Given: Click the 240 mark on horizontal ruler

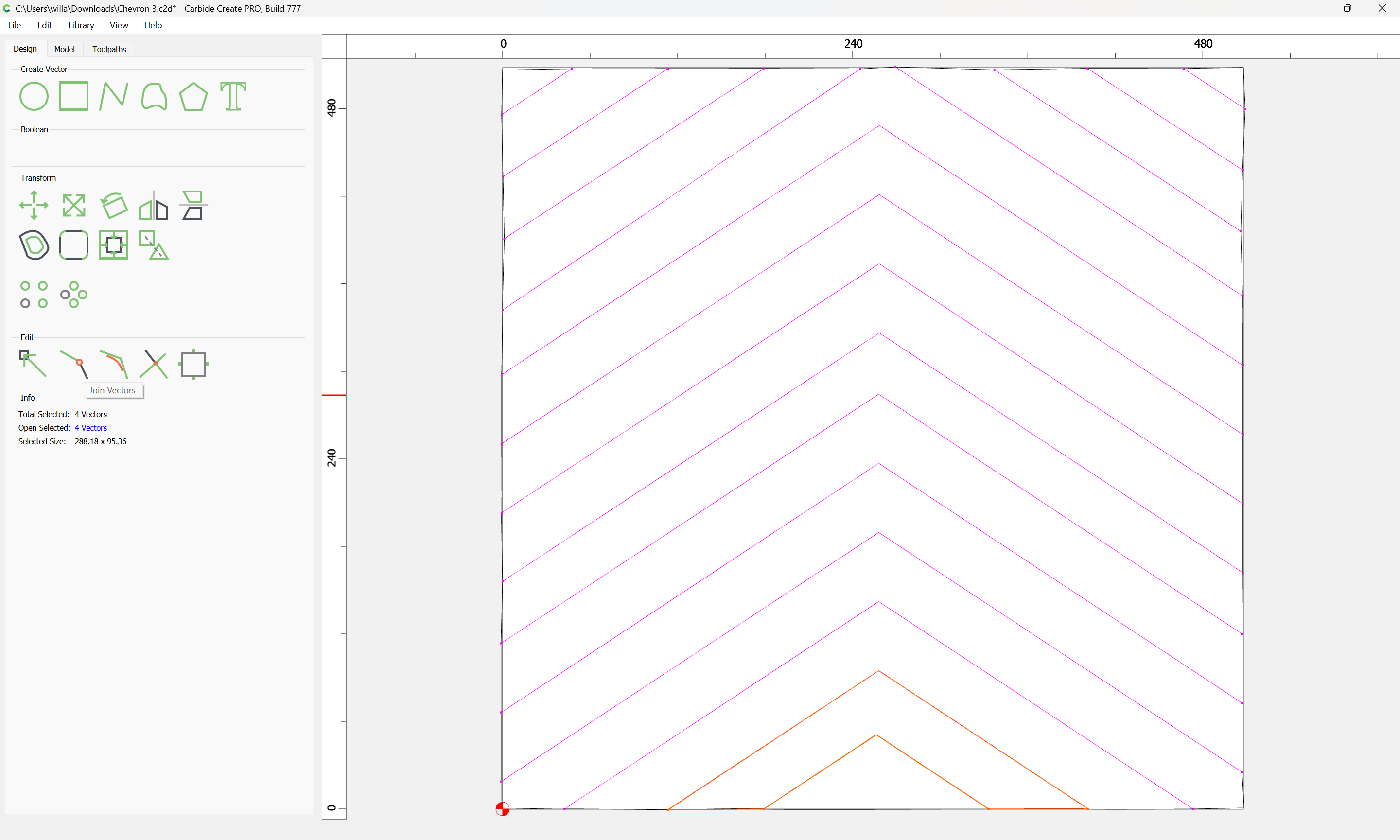Looking at the screenshot, I should click(853, 44).
